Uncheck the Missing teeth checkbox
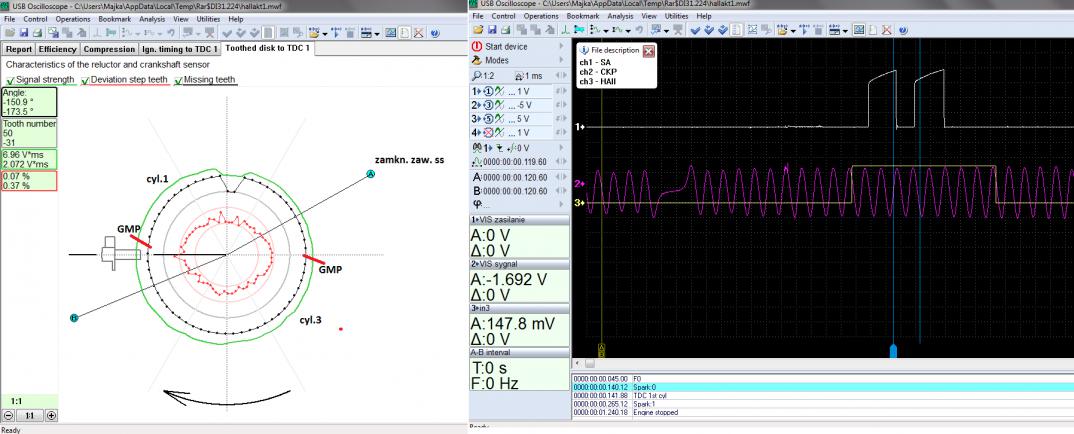Screen dimensions: 1074x434 (179, 81)
